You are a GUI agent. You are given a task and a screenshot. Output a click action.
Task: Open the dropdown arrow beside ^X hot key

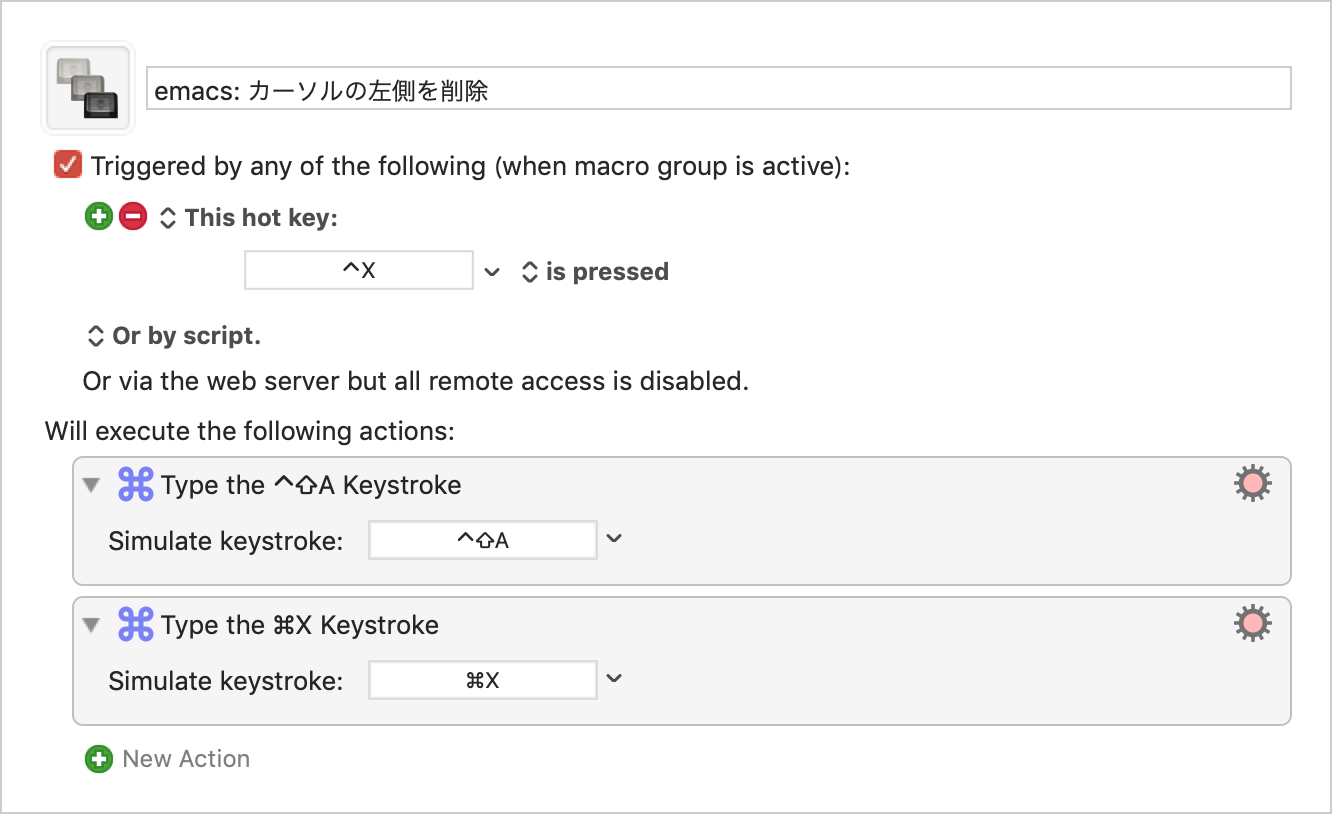pyautogui.click(x=492, y=272)
